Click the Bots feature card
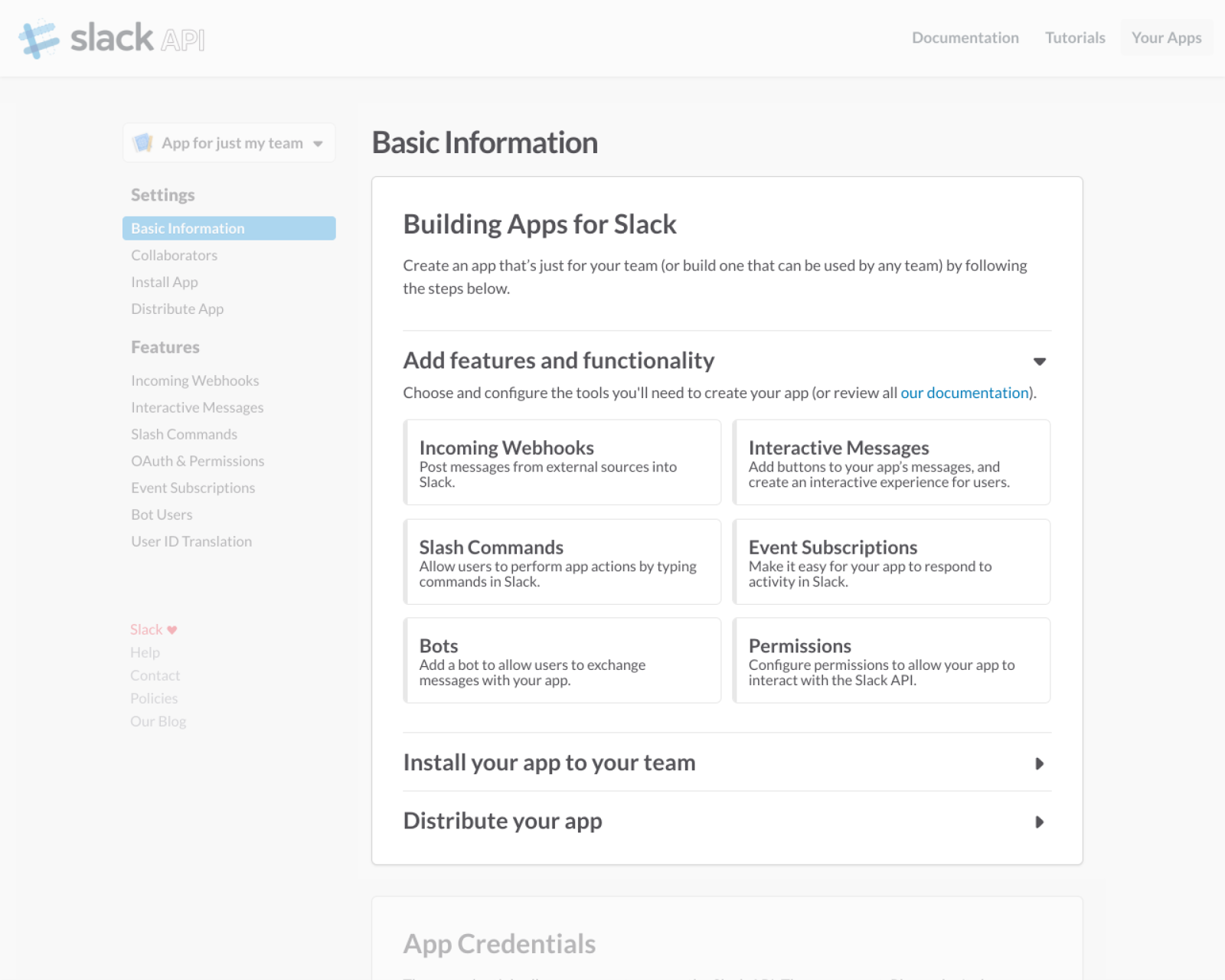Screen dimensions: 1225x980 point(562,660)
